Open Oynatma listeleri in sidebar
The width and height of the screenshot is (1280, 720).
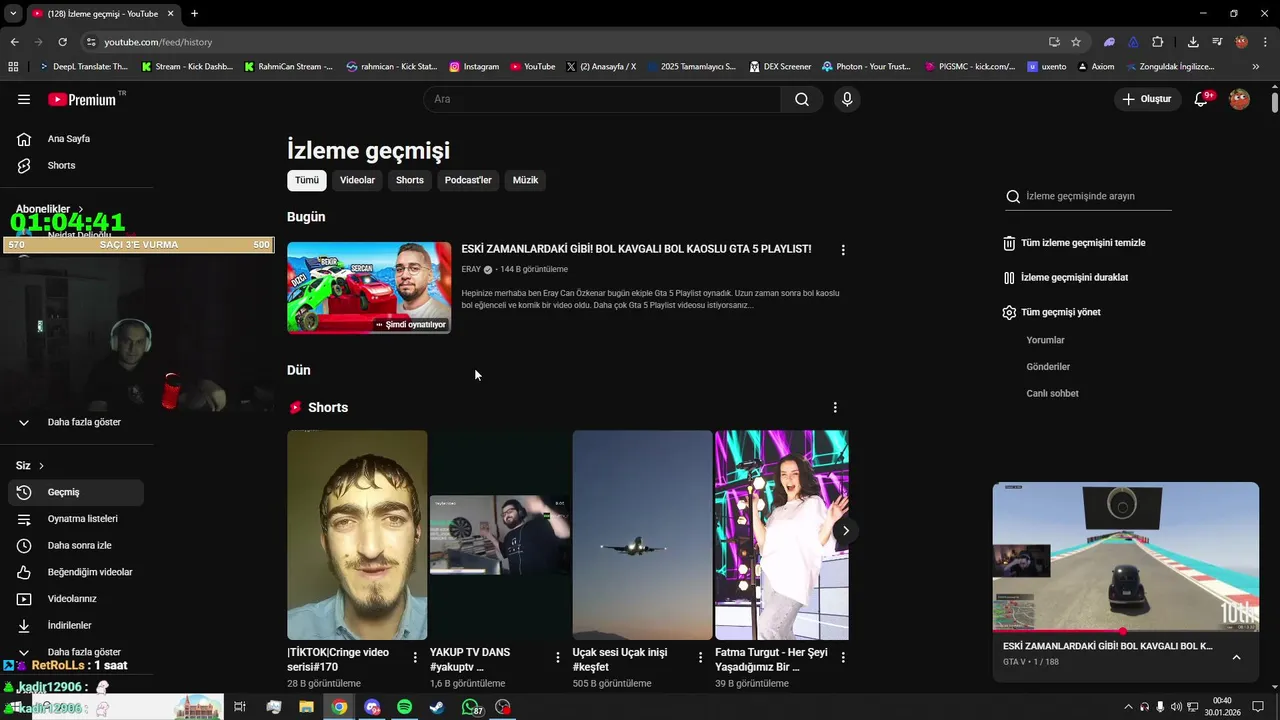point(76,519)
